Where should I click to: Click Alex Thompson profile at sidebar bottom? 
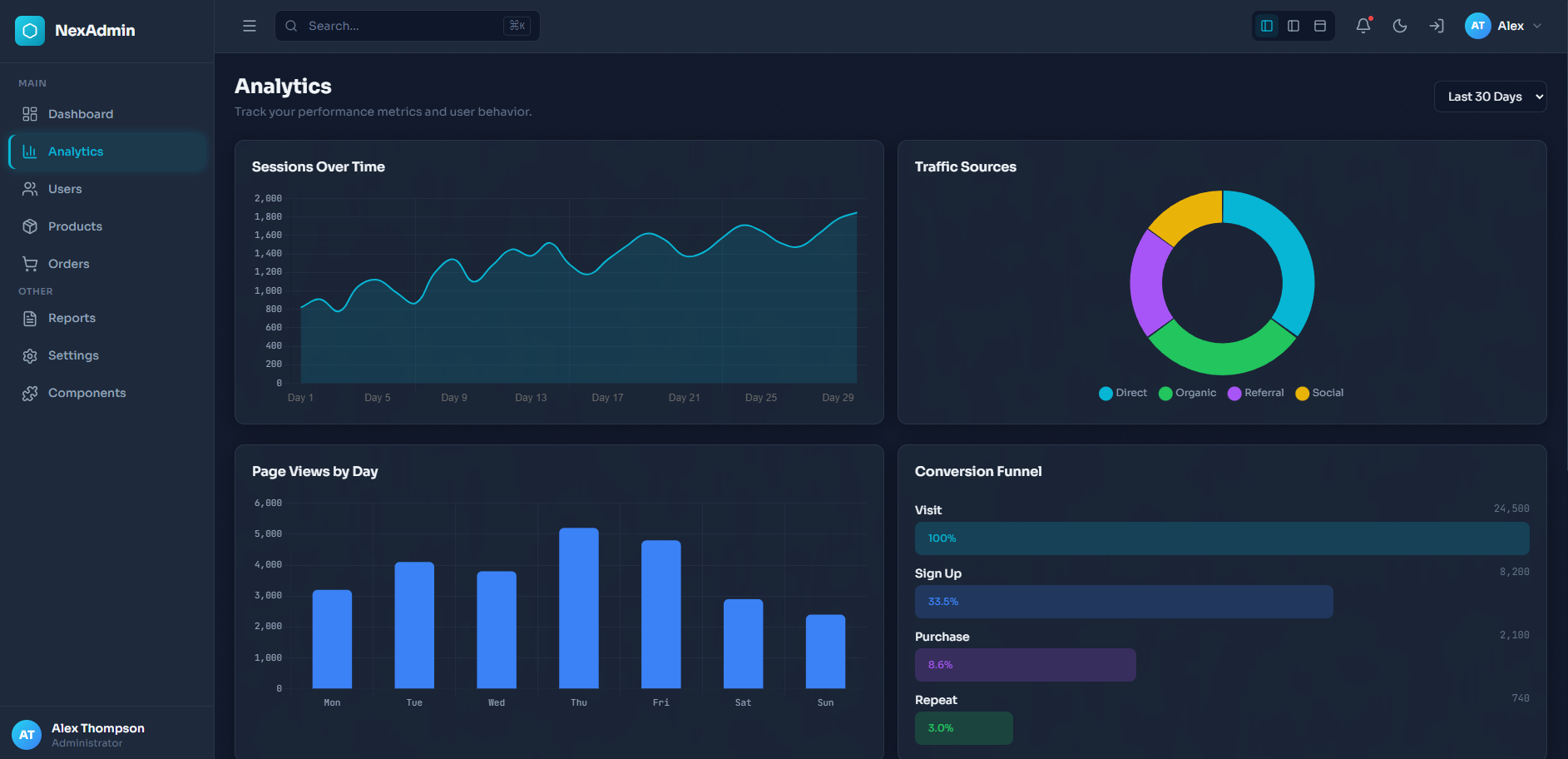98,734
